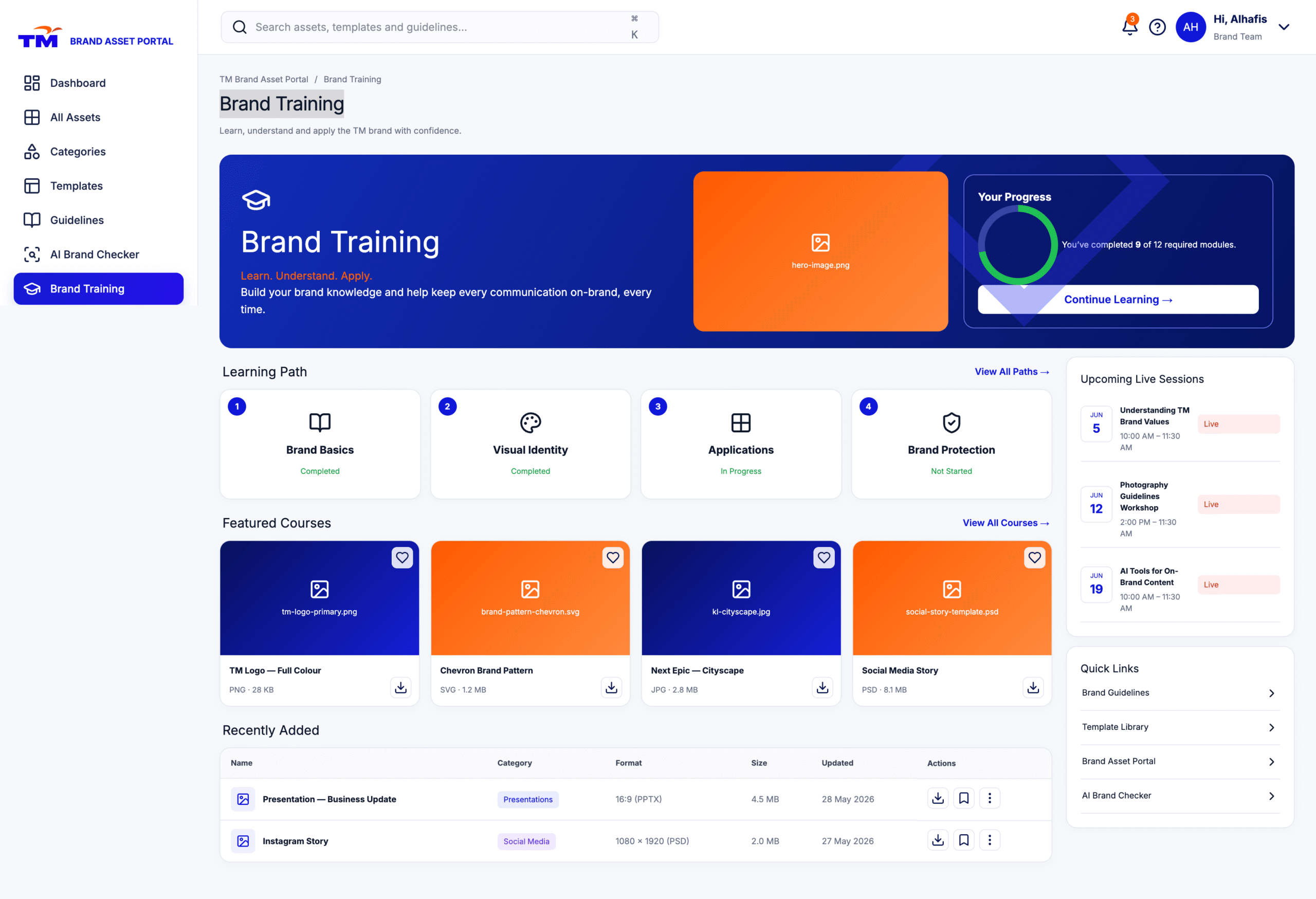Open Brand Guidelines quick link chevron
The image size is (1316, 899).
(1271, 693)
